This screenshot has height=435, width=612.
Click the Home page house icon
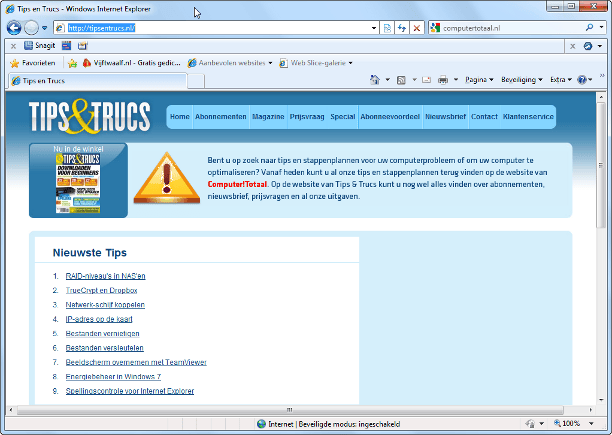375,80
